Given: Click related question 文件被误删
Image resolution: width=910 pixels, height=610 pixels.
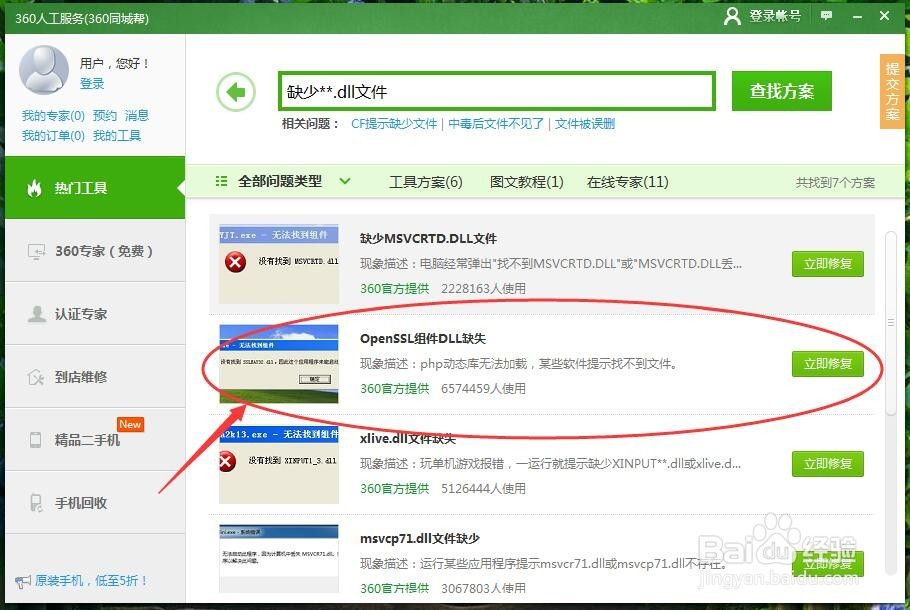Looking at the screenshot, I should [x=584, y=124].
